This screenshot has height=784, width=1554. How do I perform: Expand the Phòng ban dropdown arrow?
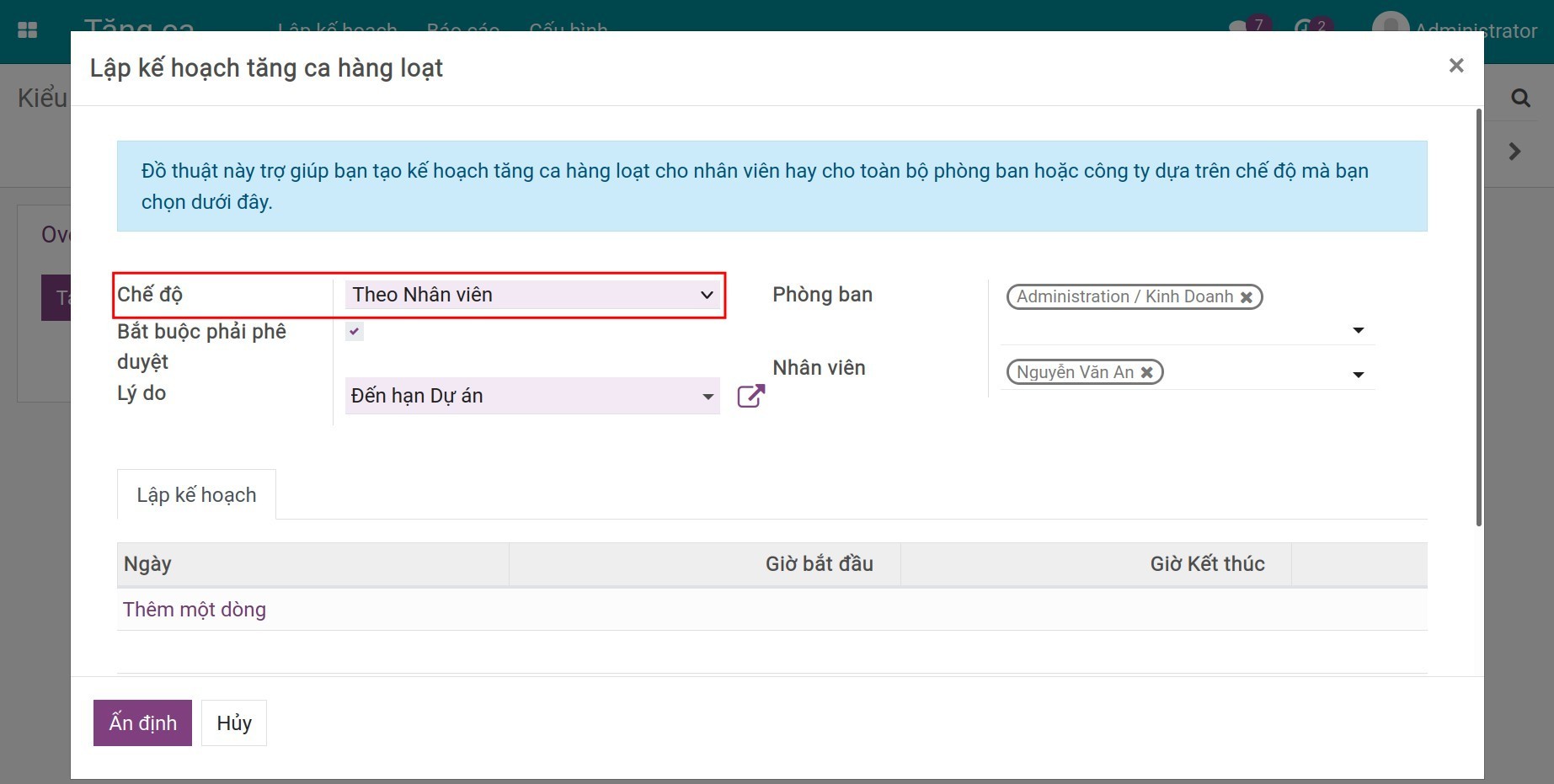(x=1358, y=330)
